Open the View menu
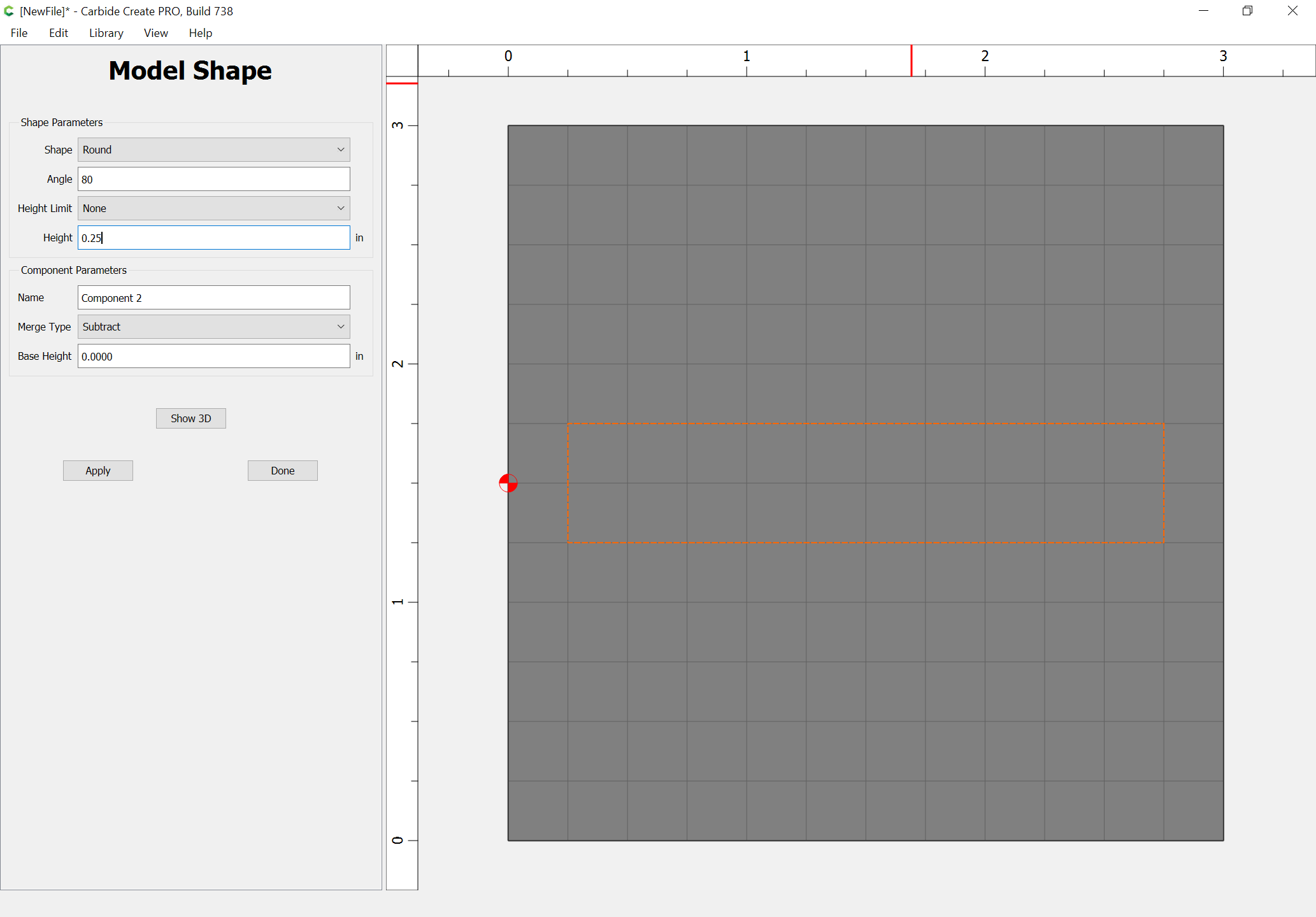 coord(156,33)
